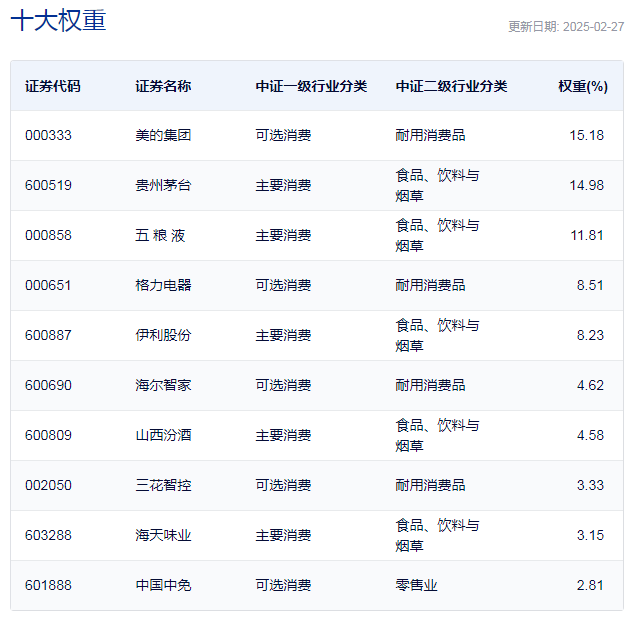Viewport: 633px width, 618px height.
Task: Click the 证券代码 column header
Action: tap(53, 86)
